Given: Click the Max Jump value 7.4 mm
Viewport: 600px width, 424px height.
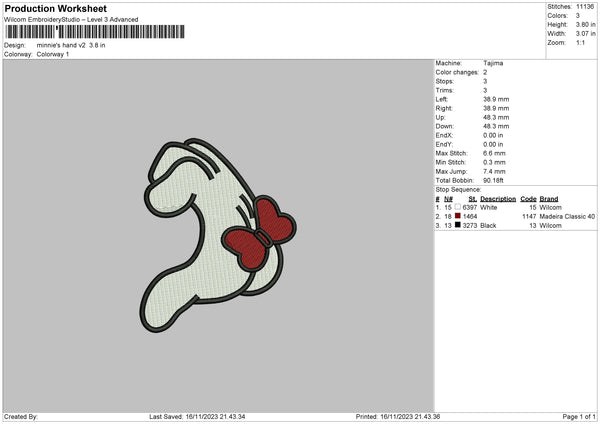Looking at the screenshot, I should 494,171.
